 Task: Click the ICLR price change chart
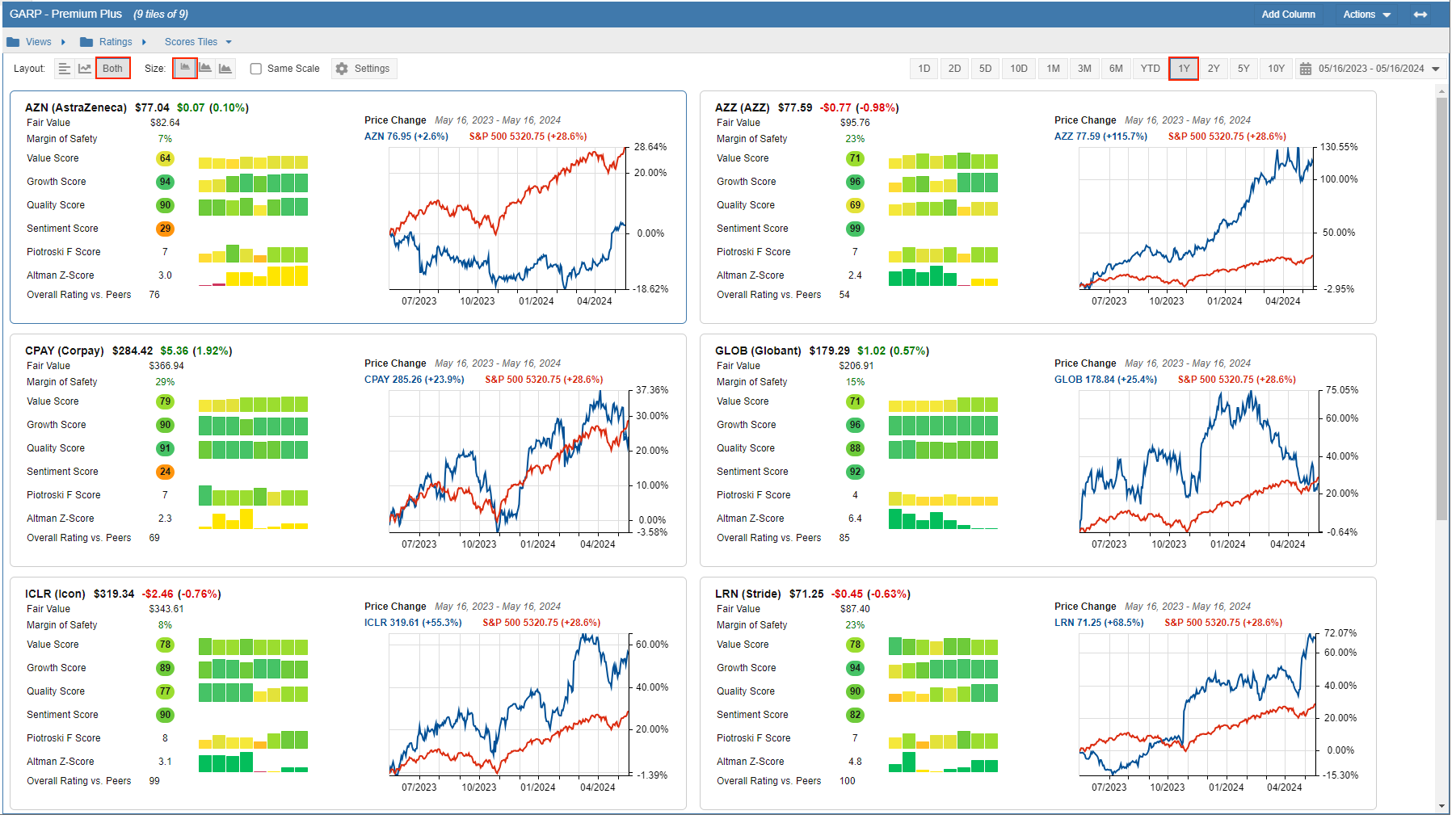(508, 704)
